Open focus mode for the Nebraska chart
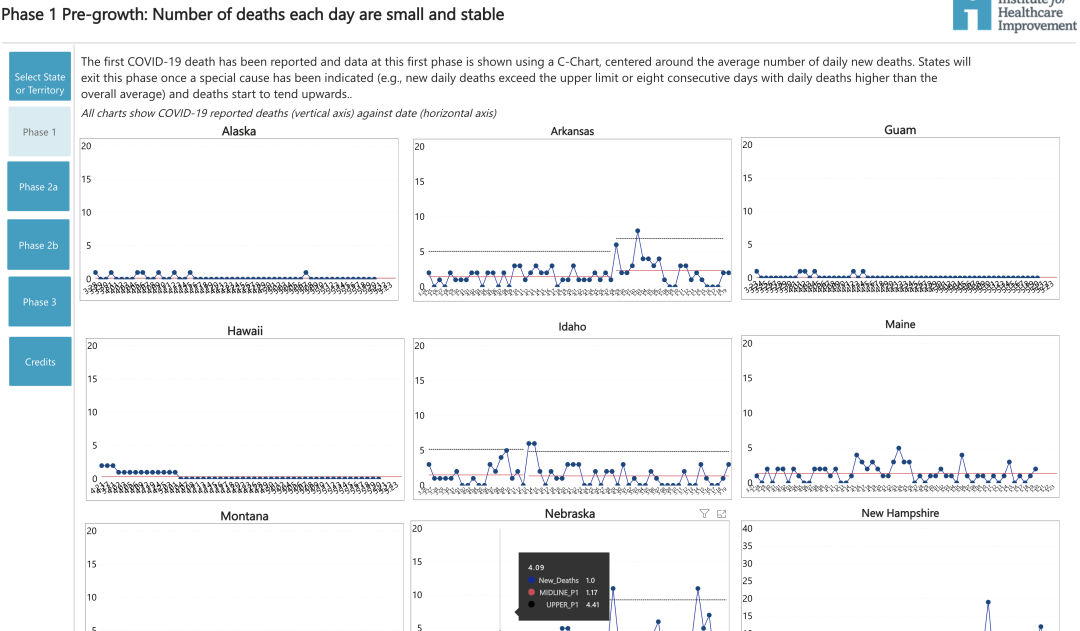Viewport: 1080px width, 631px height. click(722, 513)
